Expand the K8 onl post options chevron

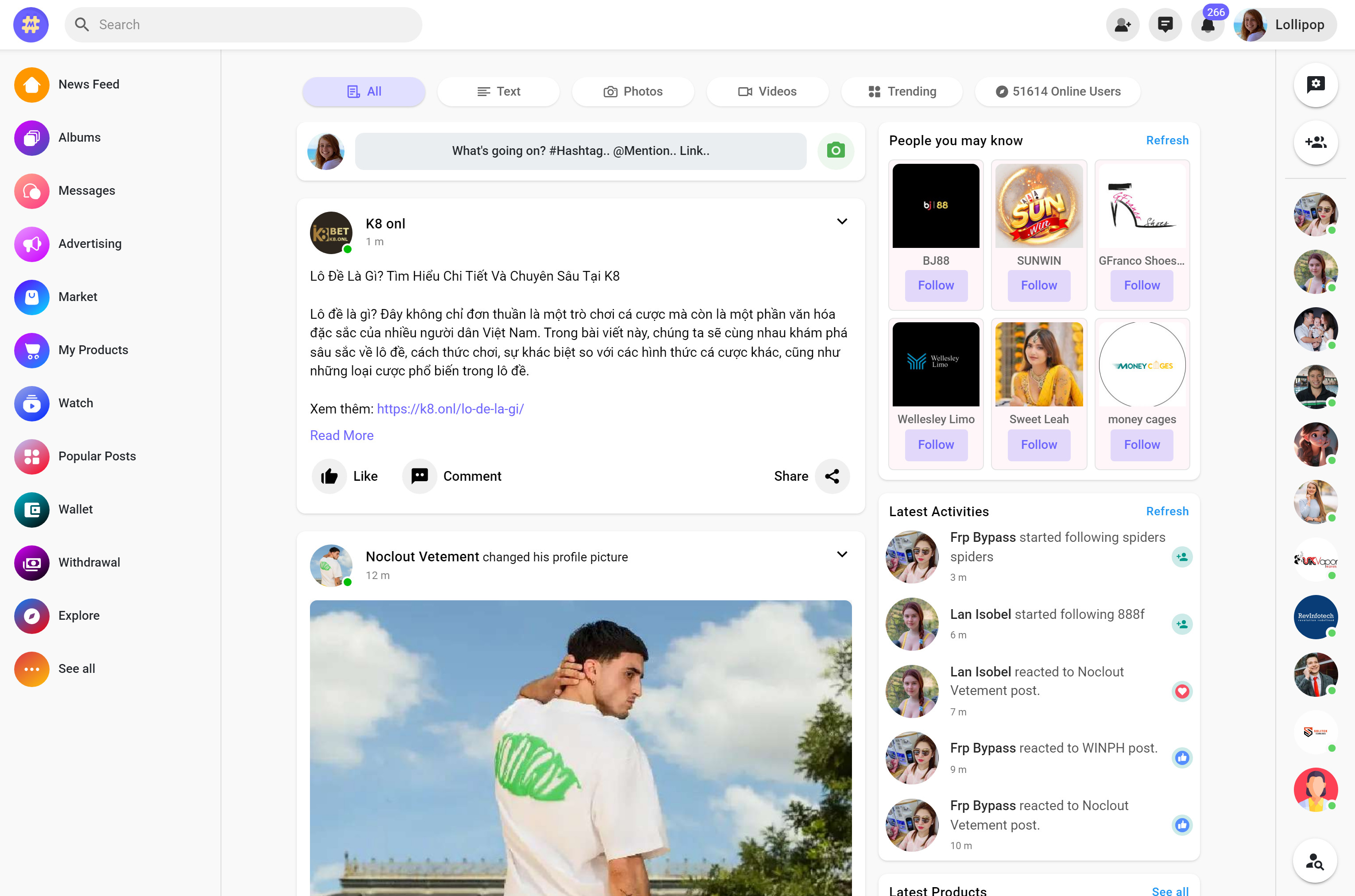click(842, 222)
